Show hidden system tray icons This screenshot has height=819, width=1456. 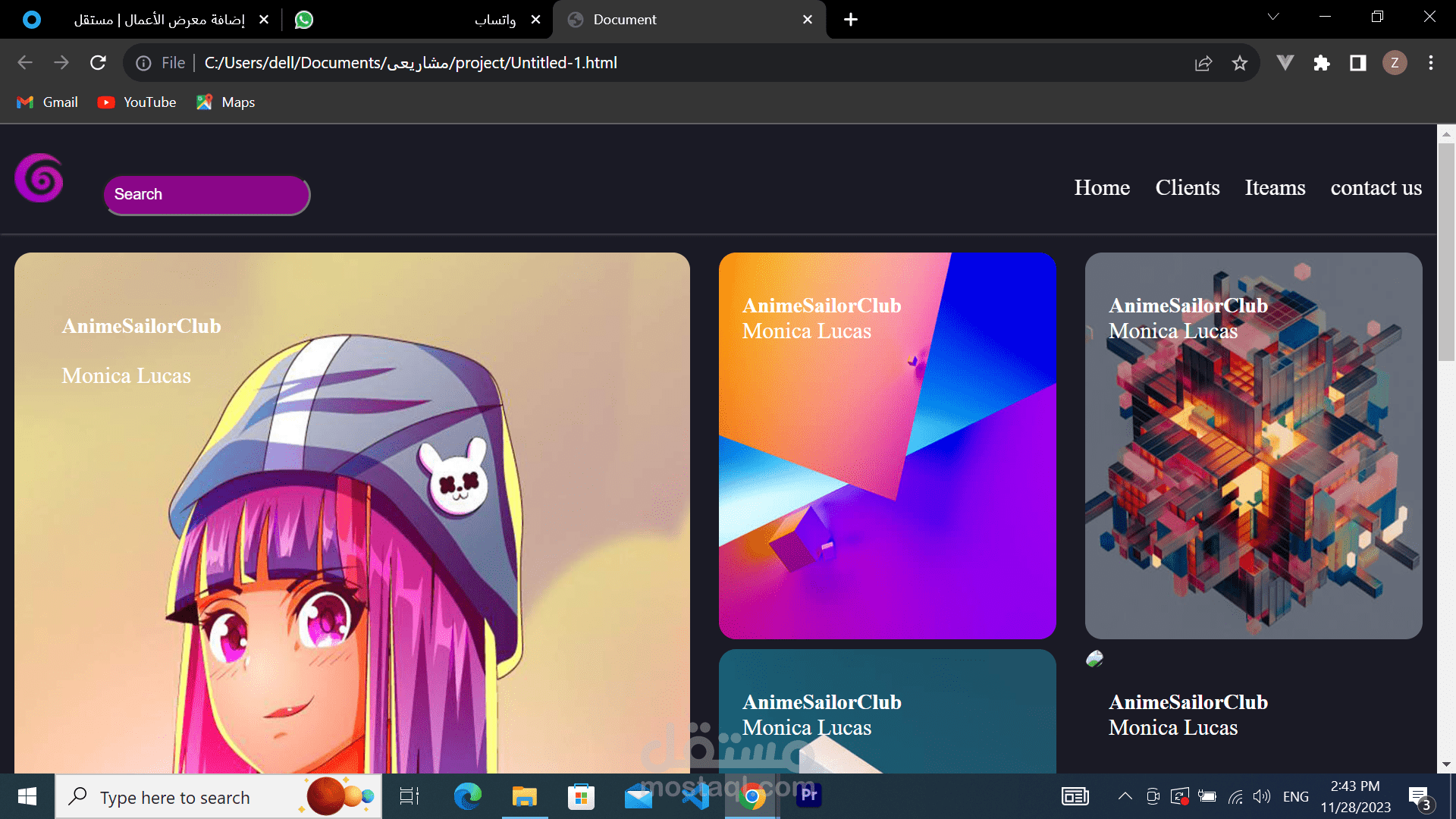[x=1125, y=796]
